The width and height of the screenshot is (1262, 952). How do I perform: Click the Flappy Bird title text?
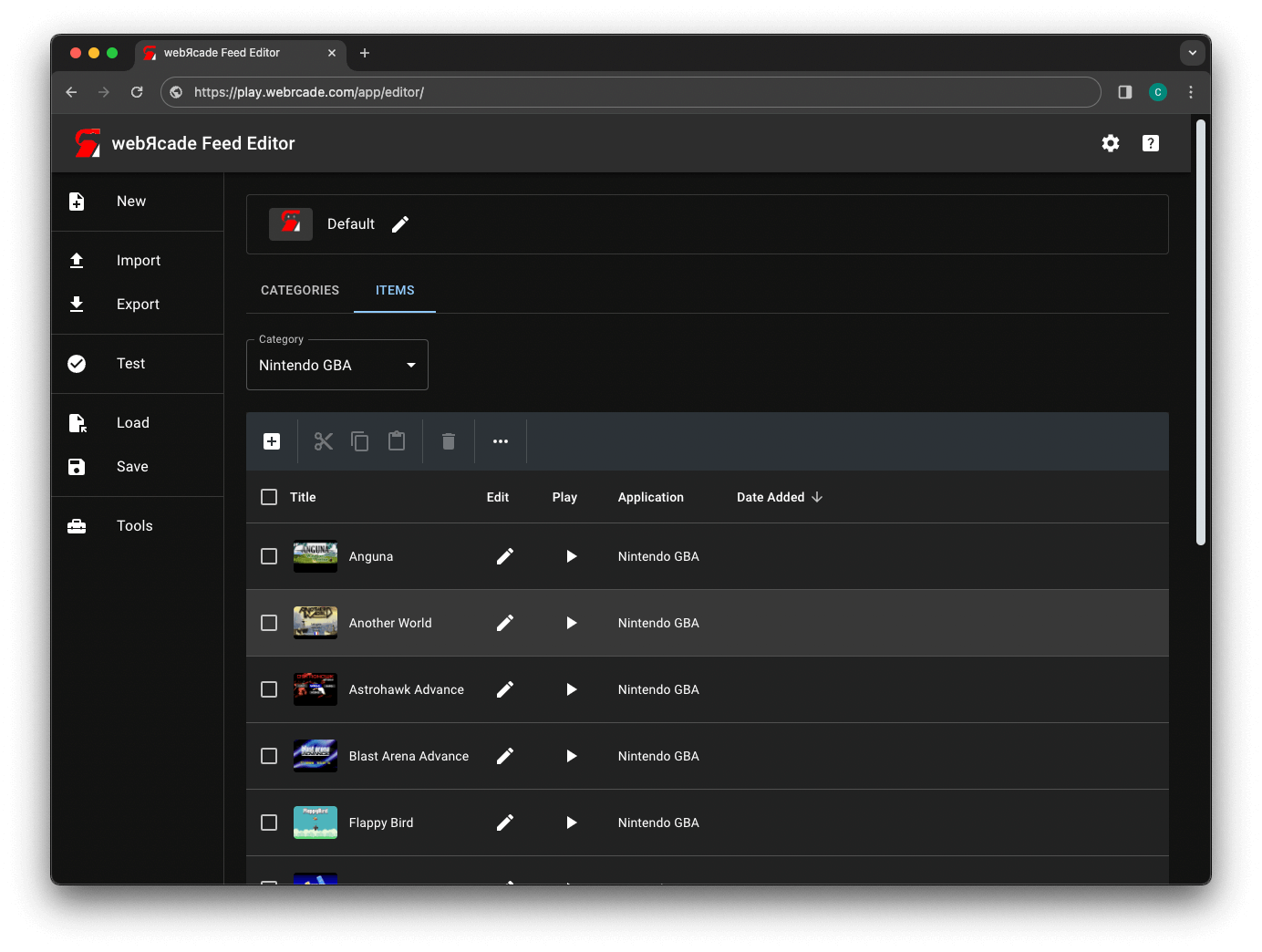pyautogui.click(x=381, y=823)
